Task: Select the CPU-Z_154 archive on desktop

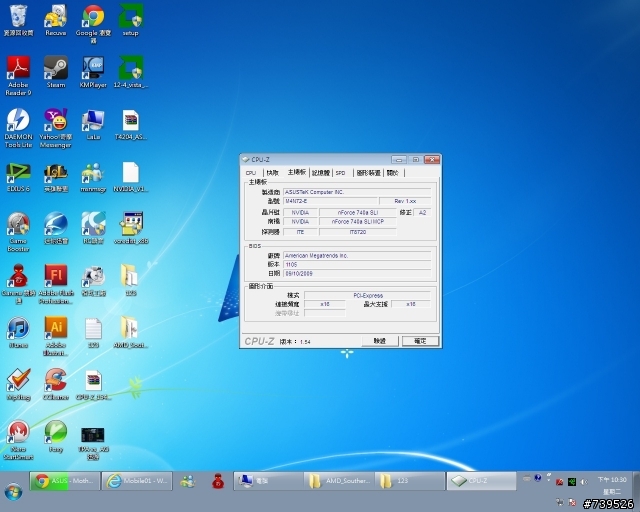Action: point(93,384)
